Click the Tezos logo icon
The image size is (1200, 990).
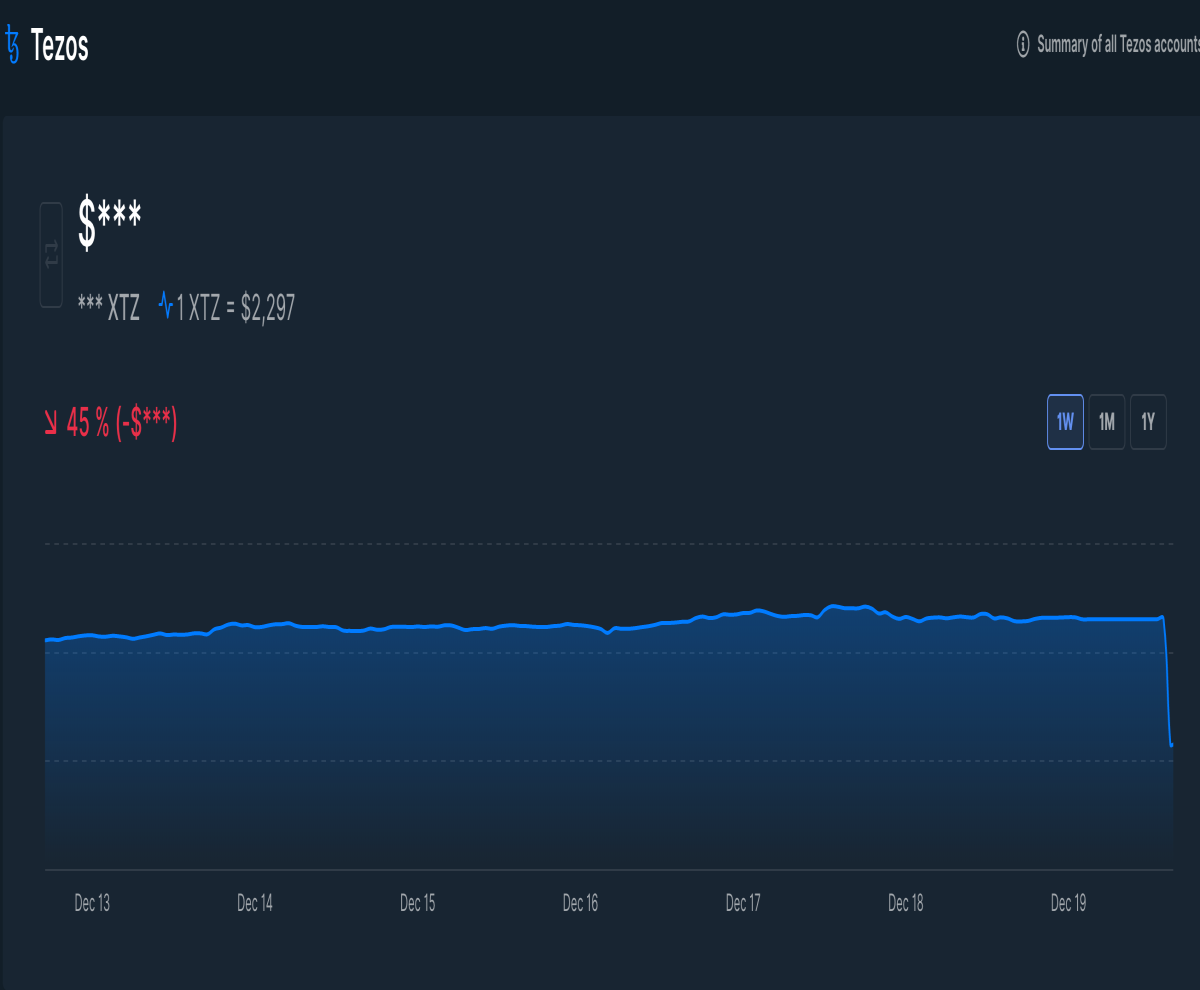point(13,45)
